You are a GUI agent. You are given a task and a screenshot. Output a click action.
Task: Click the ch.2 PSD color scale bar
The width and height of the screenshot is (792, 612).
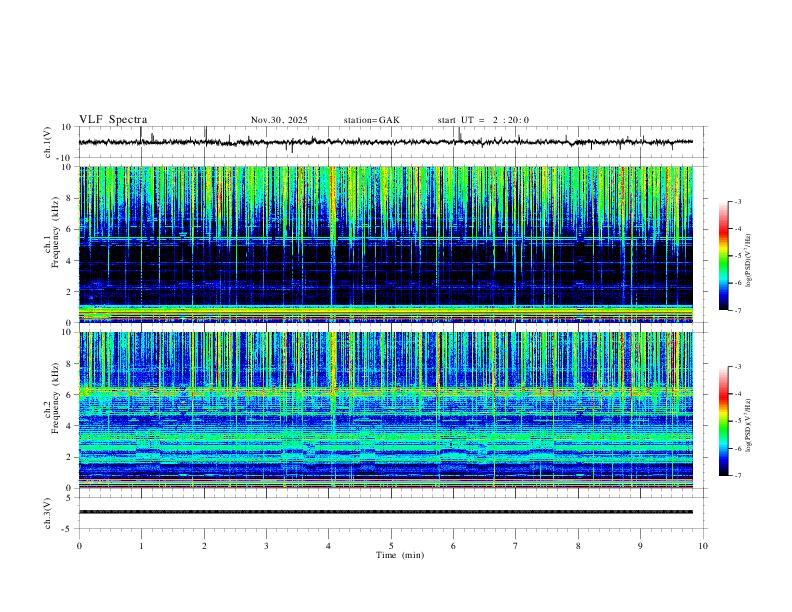point(724,421)
